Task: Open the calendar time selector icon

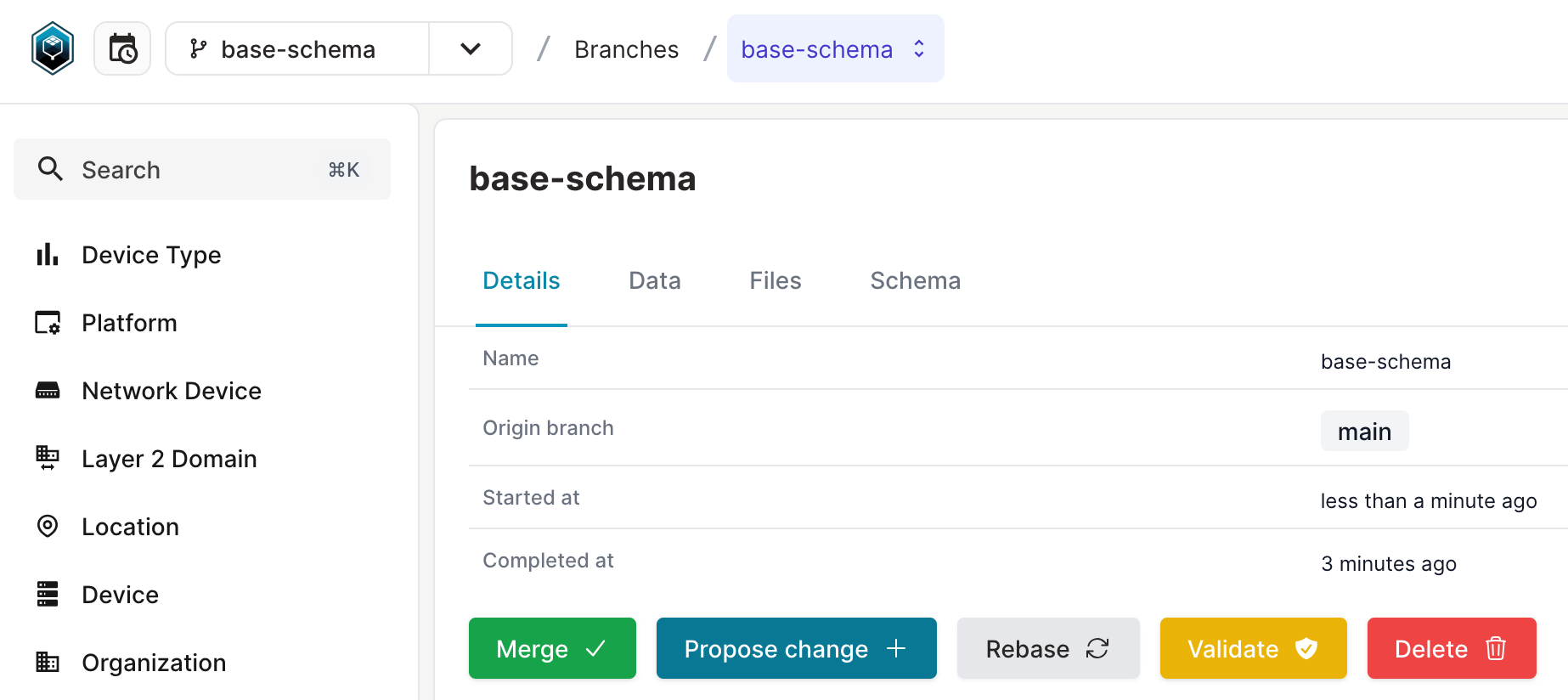Action: [122, 48]
